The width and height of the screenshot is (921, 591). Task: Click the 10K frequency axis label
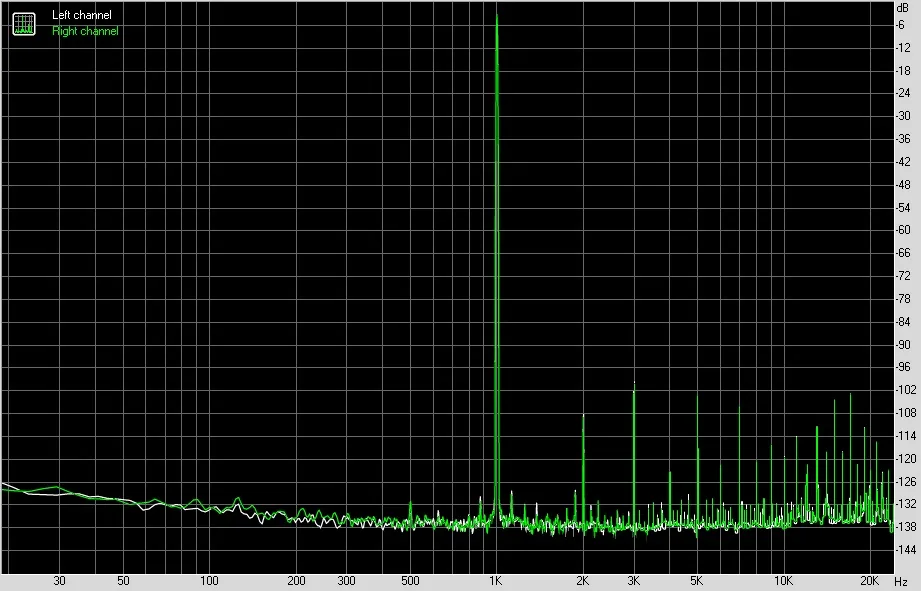pyautogui.click(x=783, y=581)
